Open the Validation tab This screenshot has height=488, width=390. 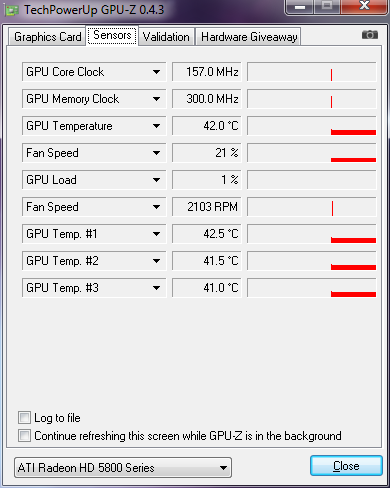pyautogui.click(x=166, y=37)
